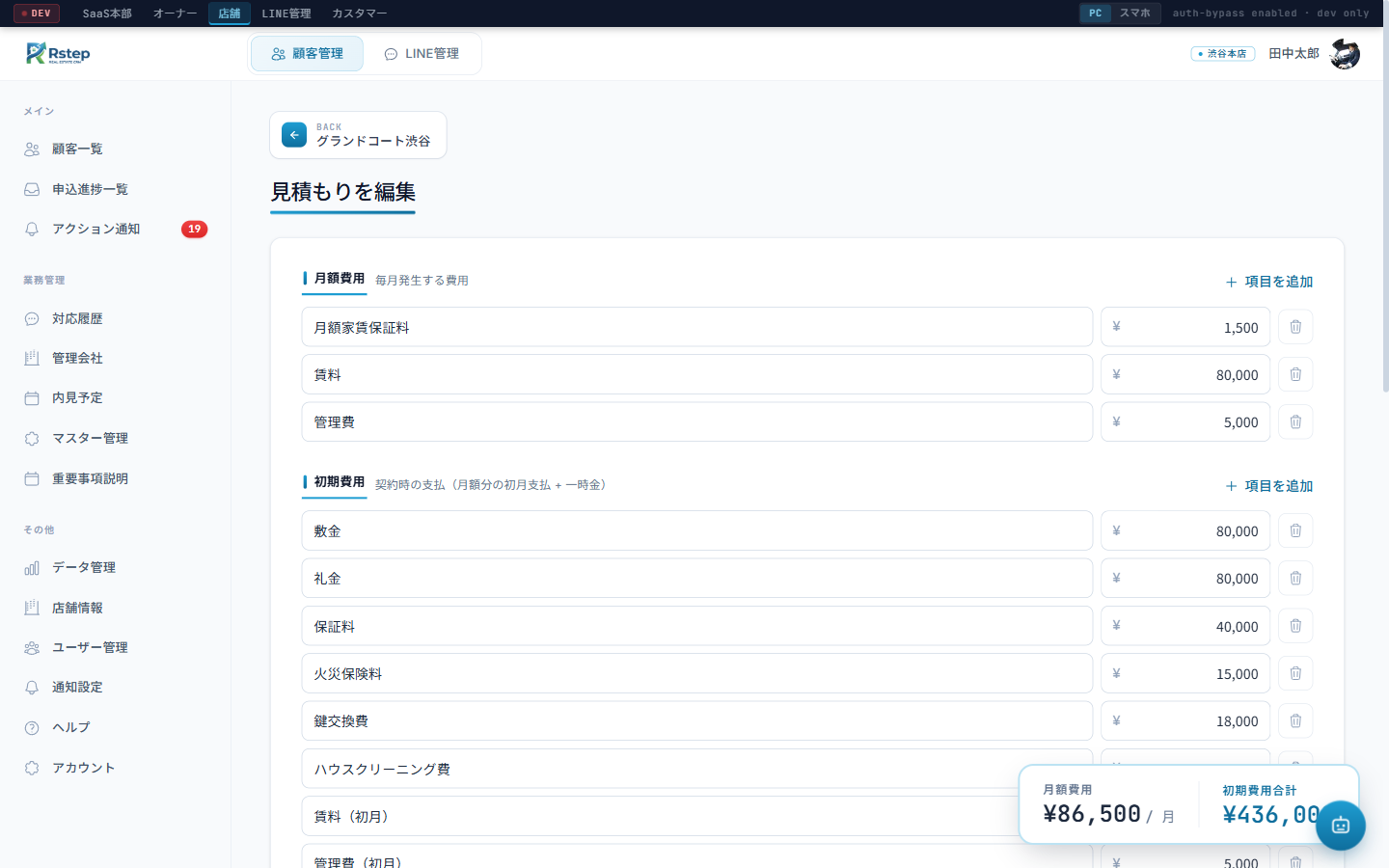Delete the monthly 賃料 row
The image size is (1389, 868).
[x=1295, y=374]
